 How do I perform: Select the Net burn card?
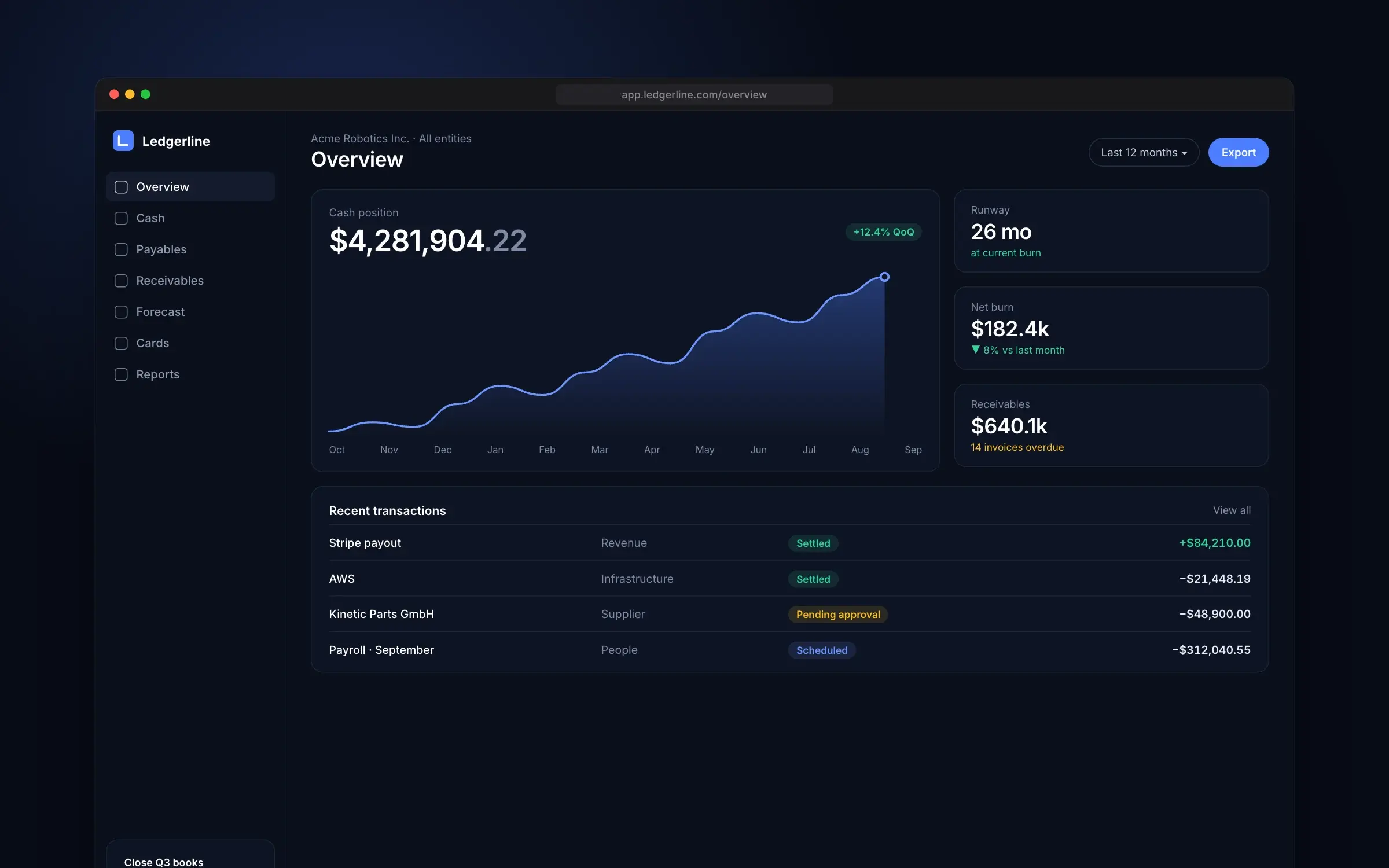[x=1111, y=328]
